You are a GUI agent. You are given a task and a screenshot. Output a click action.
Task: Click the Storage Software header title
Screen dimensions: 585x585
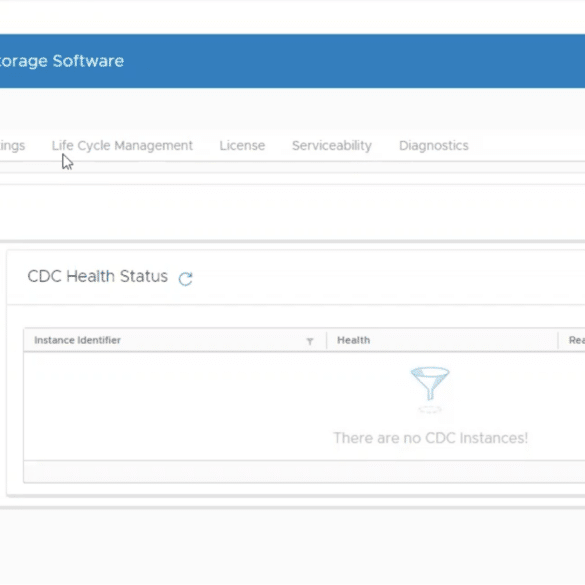62,61
